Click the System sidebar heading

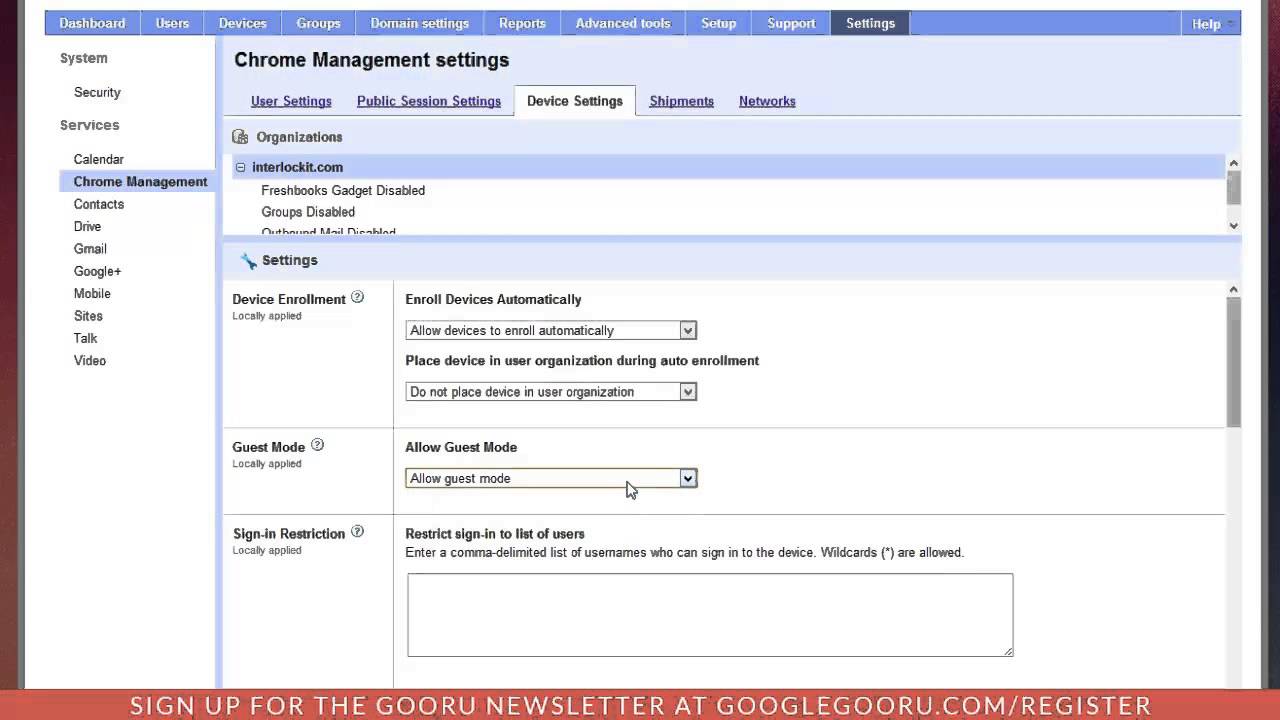[83, 58]
